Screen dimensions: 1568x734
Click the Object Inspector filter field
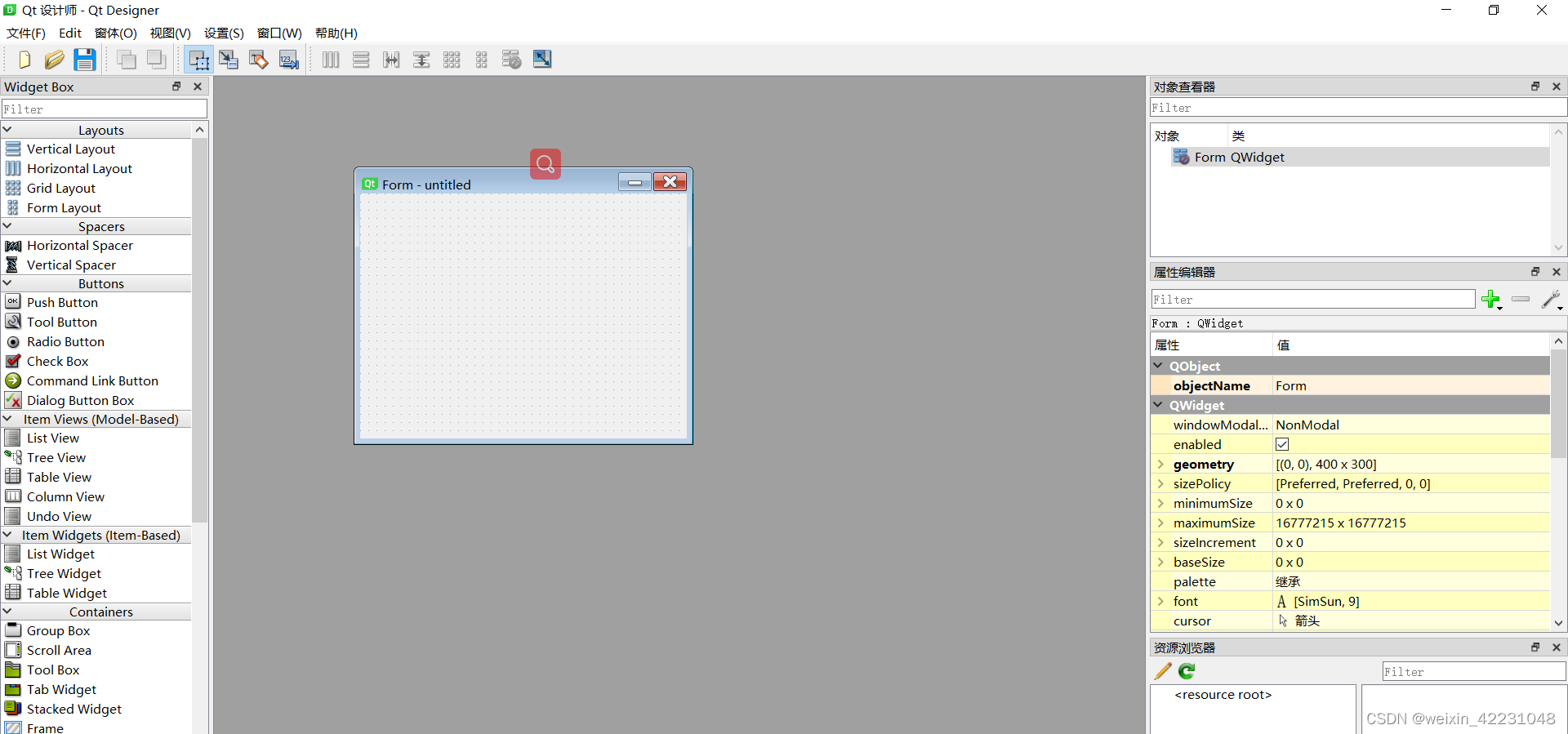(x=1358, y=108)
